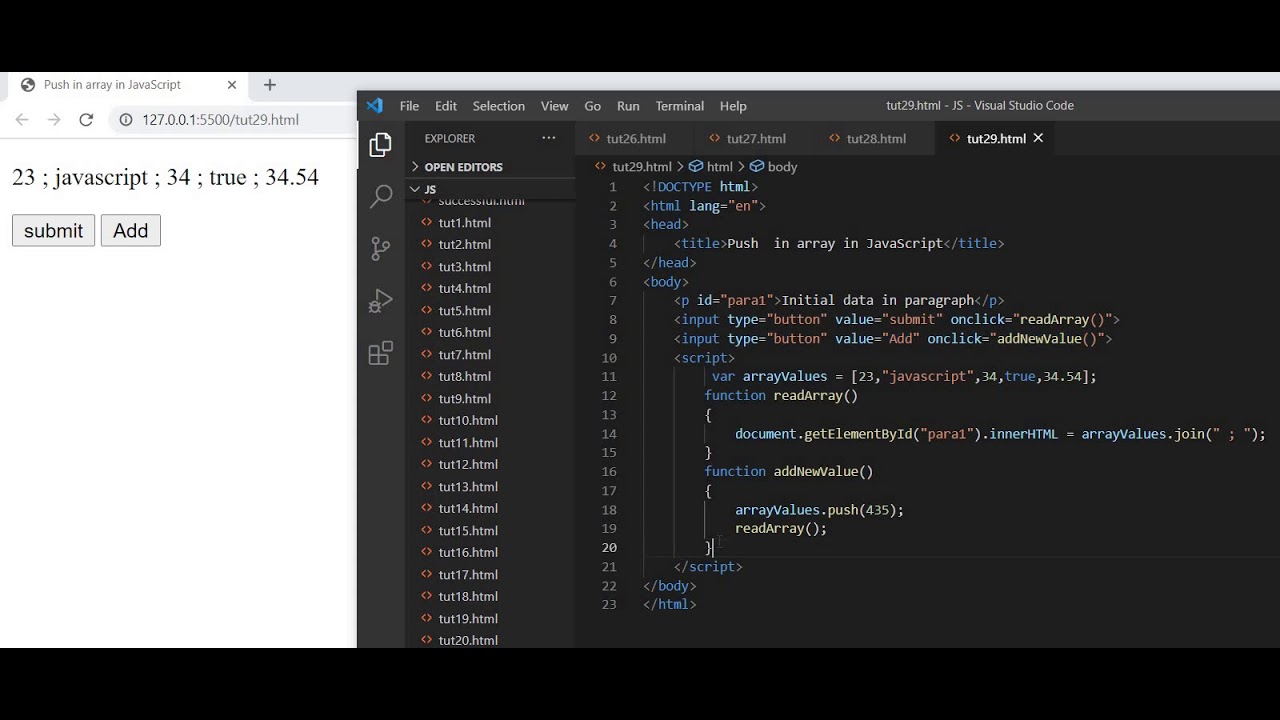
Task: Open tut4.html in the Explorer
Action: coord(464,288)
